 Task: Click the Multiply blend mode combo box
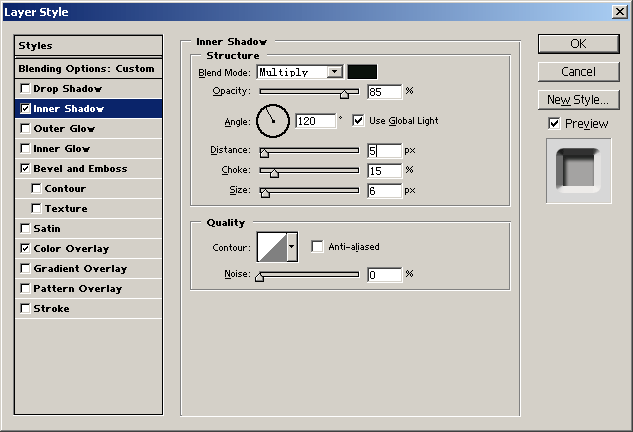click(300, 72)
